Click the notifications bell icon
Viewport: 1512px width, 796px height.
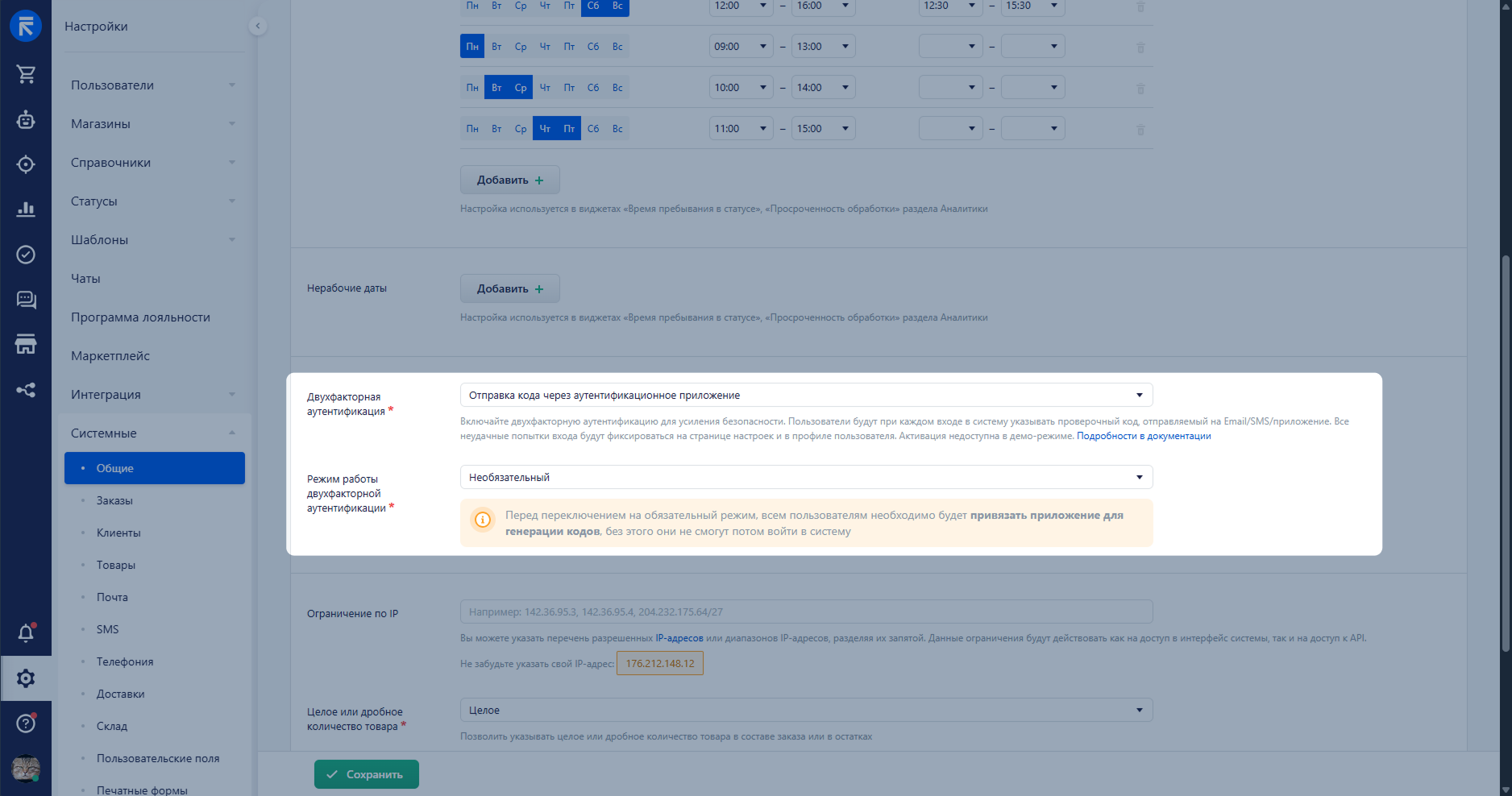point(26,633)
